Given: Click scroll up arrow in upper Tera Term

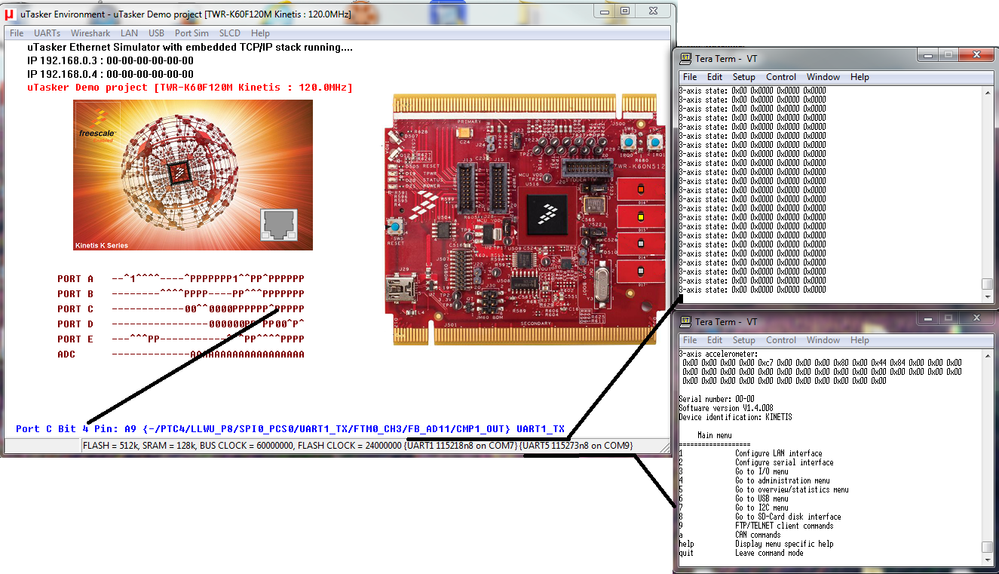Looking at the screenshot, I should pyautogui.click(x=988, y=93).
